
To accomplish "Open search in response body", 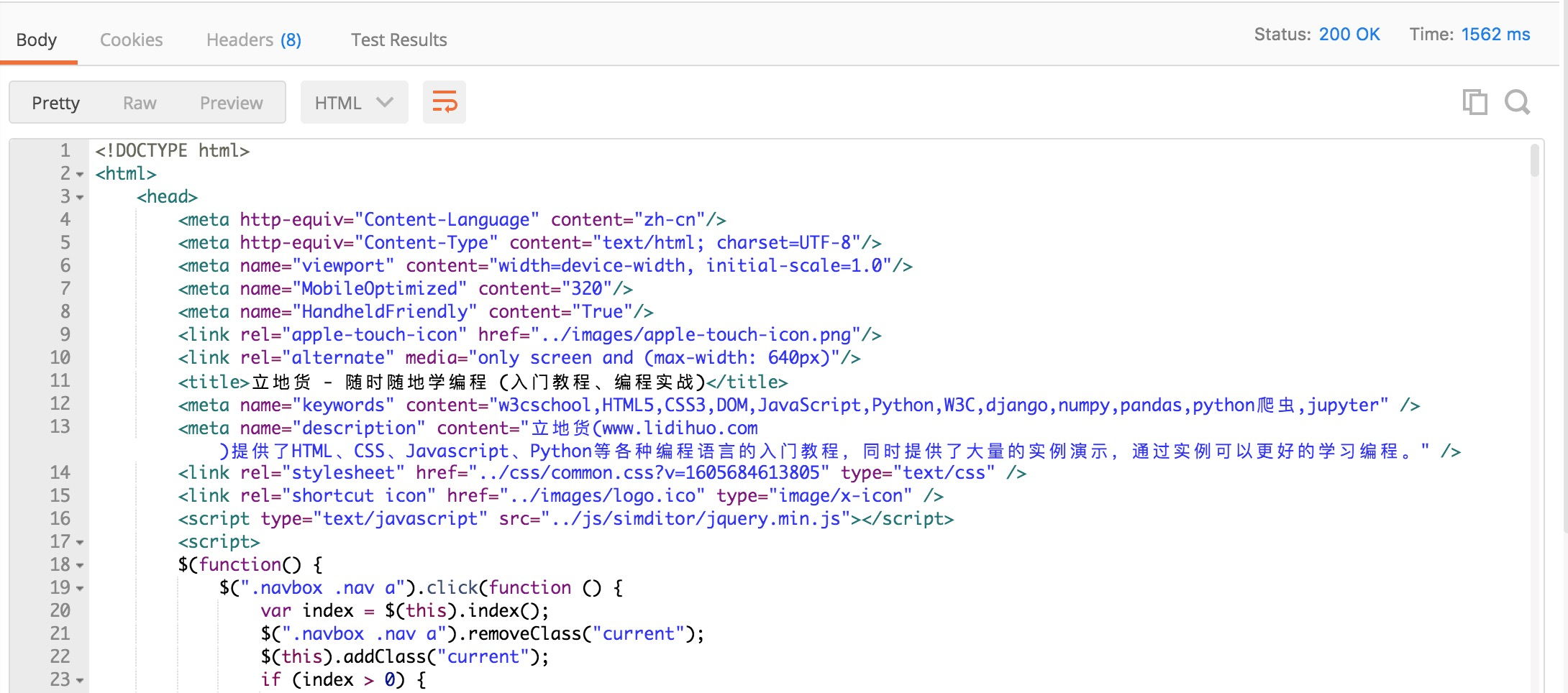I will (1518, 102).
